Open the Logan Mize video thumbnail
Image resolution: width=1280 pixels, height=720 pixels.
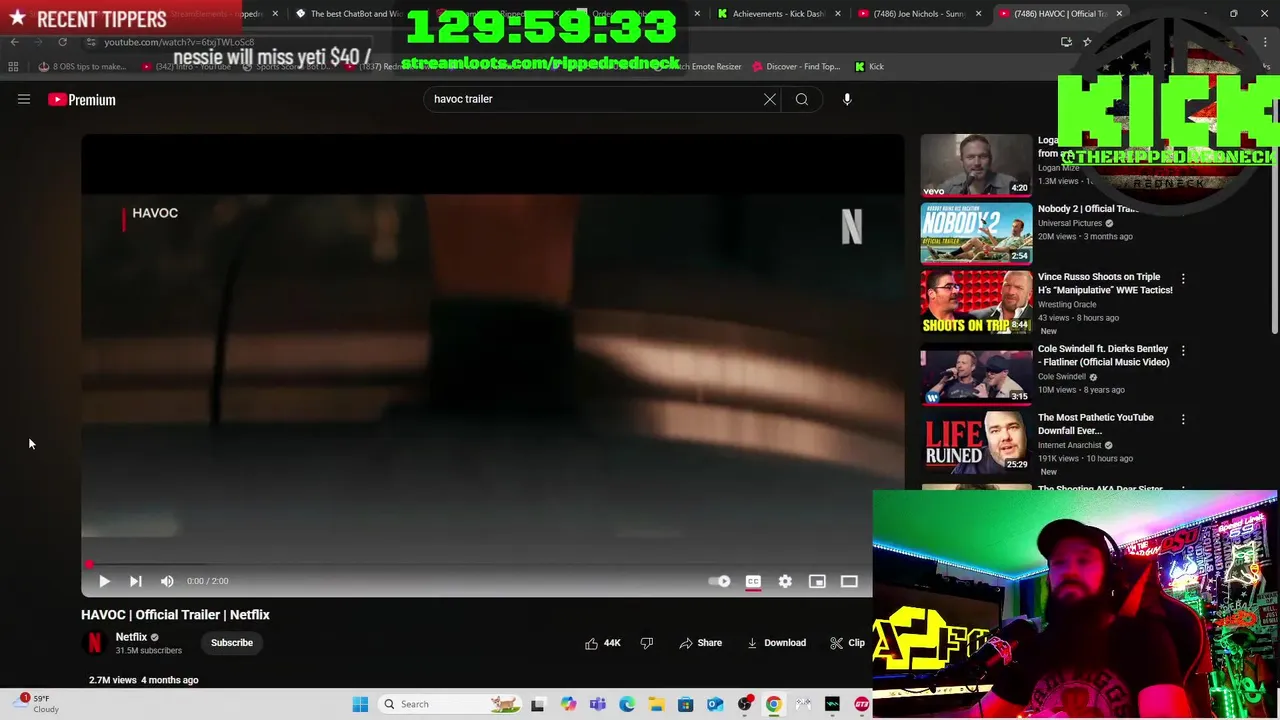[x=976, y=165]
